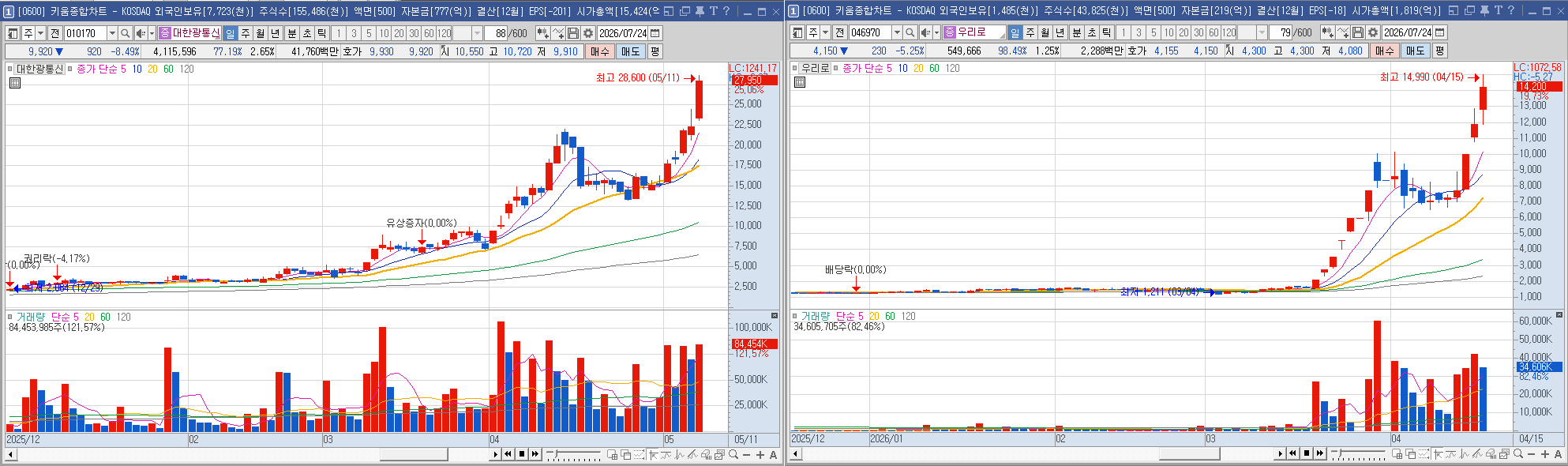
Task: Open data table icon on left price chart
Action: (x=14, y=82)
